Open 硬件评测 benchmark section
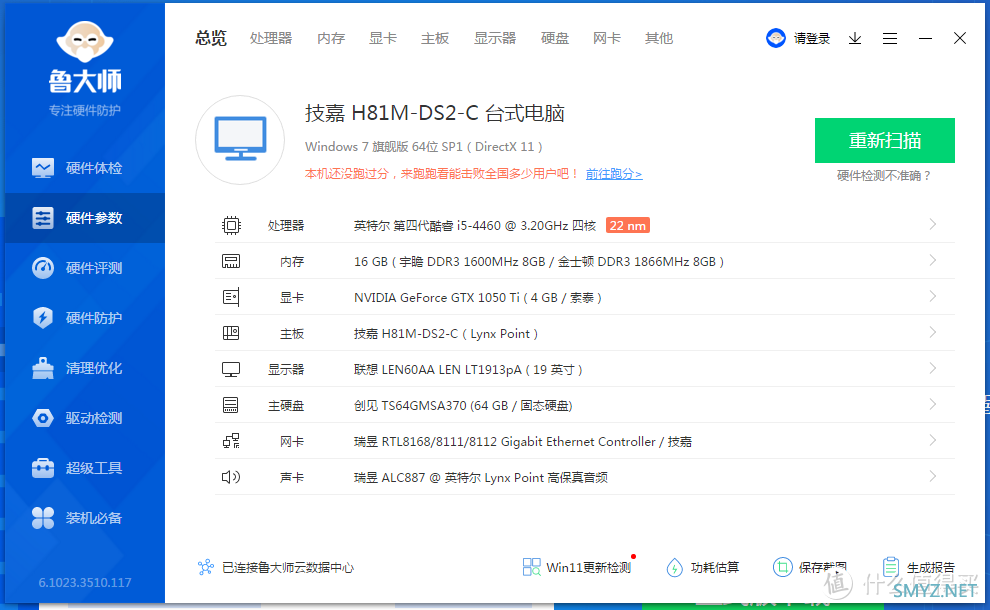The width and height of the screenshot is (990, 610). pos(85,268)
